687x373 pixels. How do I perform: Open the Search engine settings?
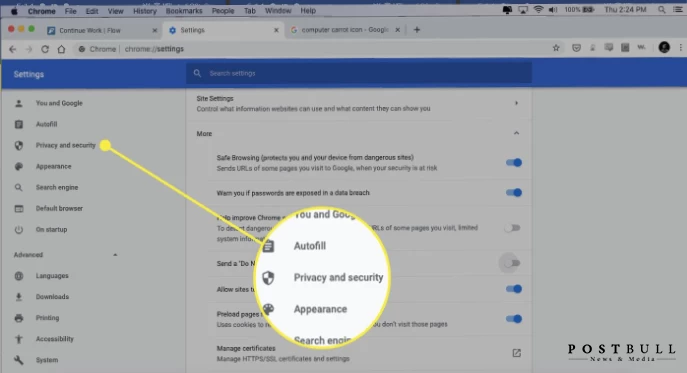pyautogui.click(x=57, y=188)
